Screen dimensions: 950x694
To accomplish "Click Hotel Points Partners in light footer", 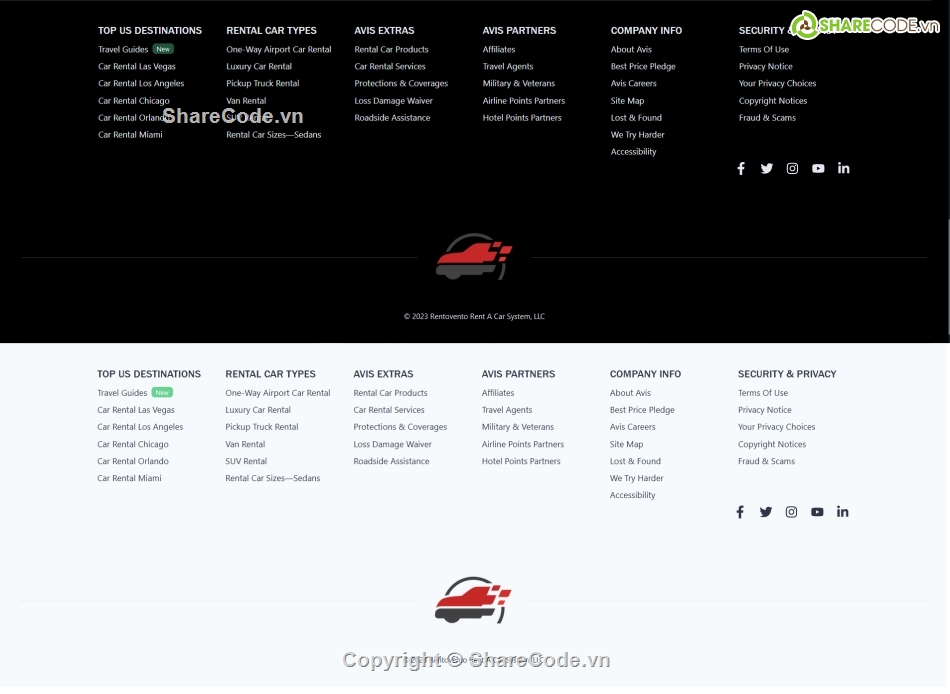I will [x=521, y=461].
